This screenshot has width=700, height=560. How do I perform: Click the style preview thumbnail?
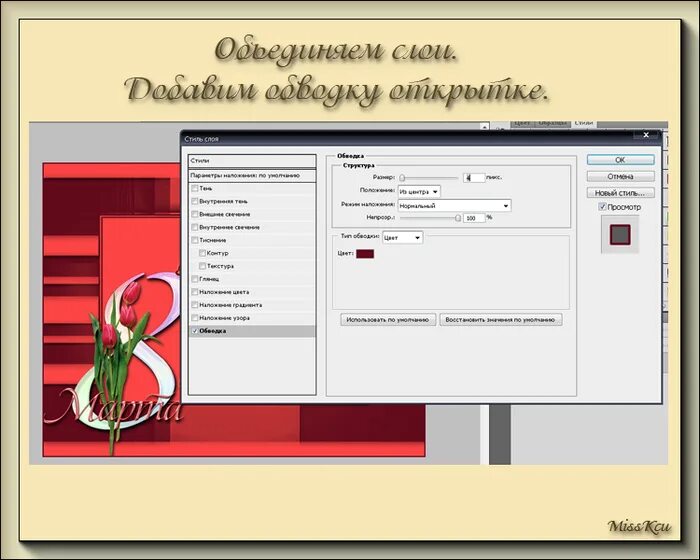tap(620, 234)
